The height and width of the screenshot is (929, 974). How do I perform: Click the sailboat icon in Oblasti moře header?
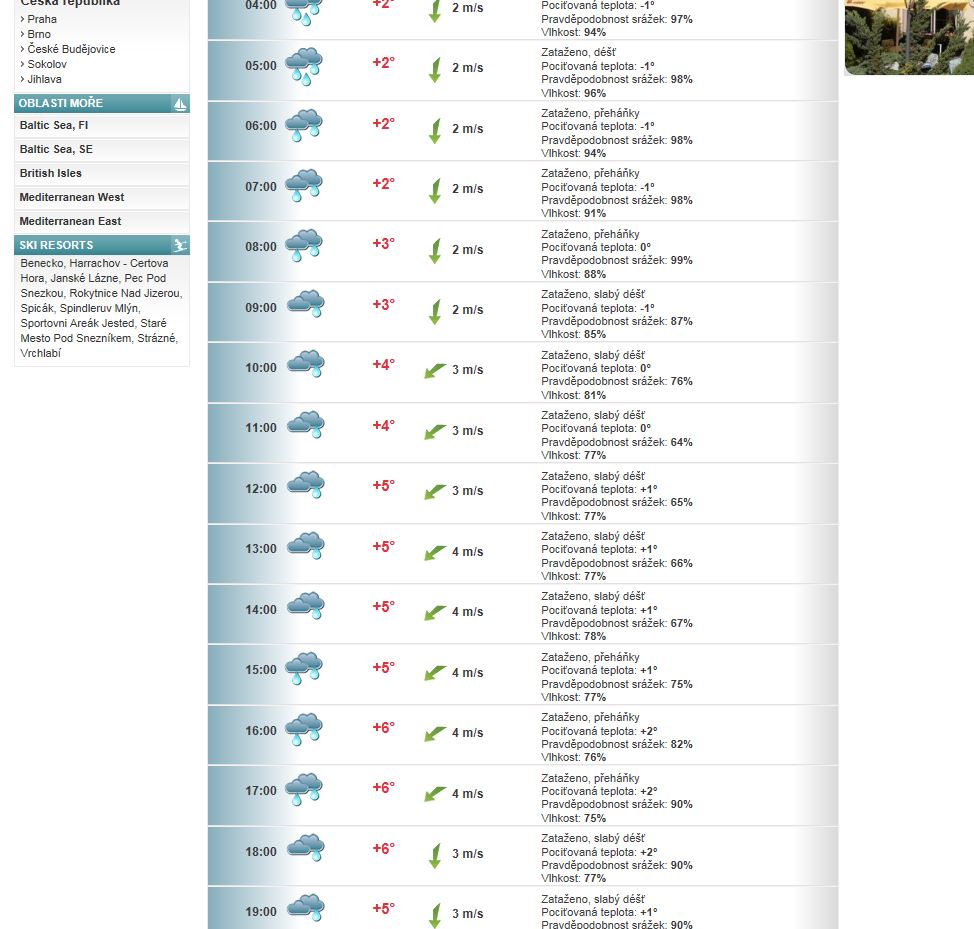pos(180,104)
